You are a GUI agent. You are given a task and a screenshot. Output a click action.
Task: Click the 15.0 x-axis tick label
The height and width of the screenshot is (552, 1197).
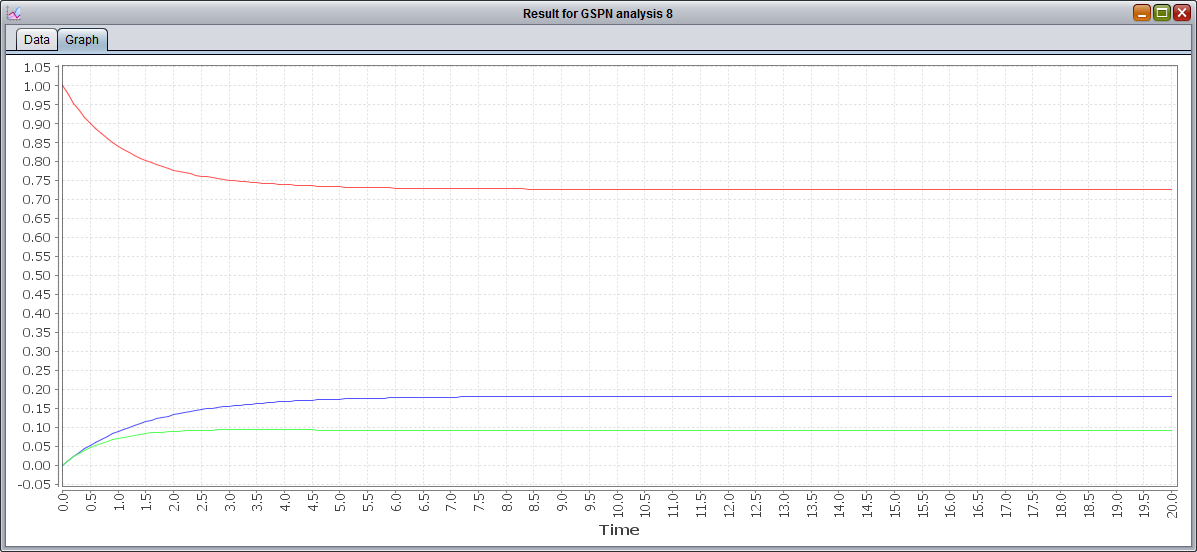click(897, 506)
